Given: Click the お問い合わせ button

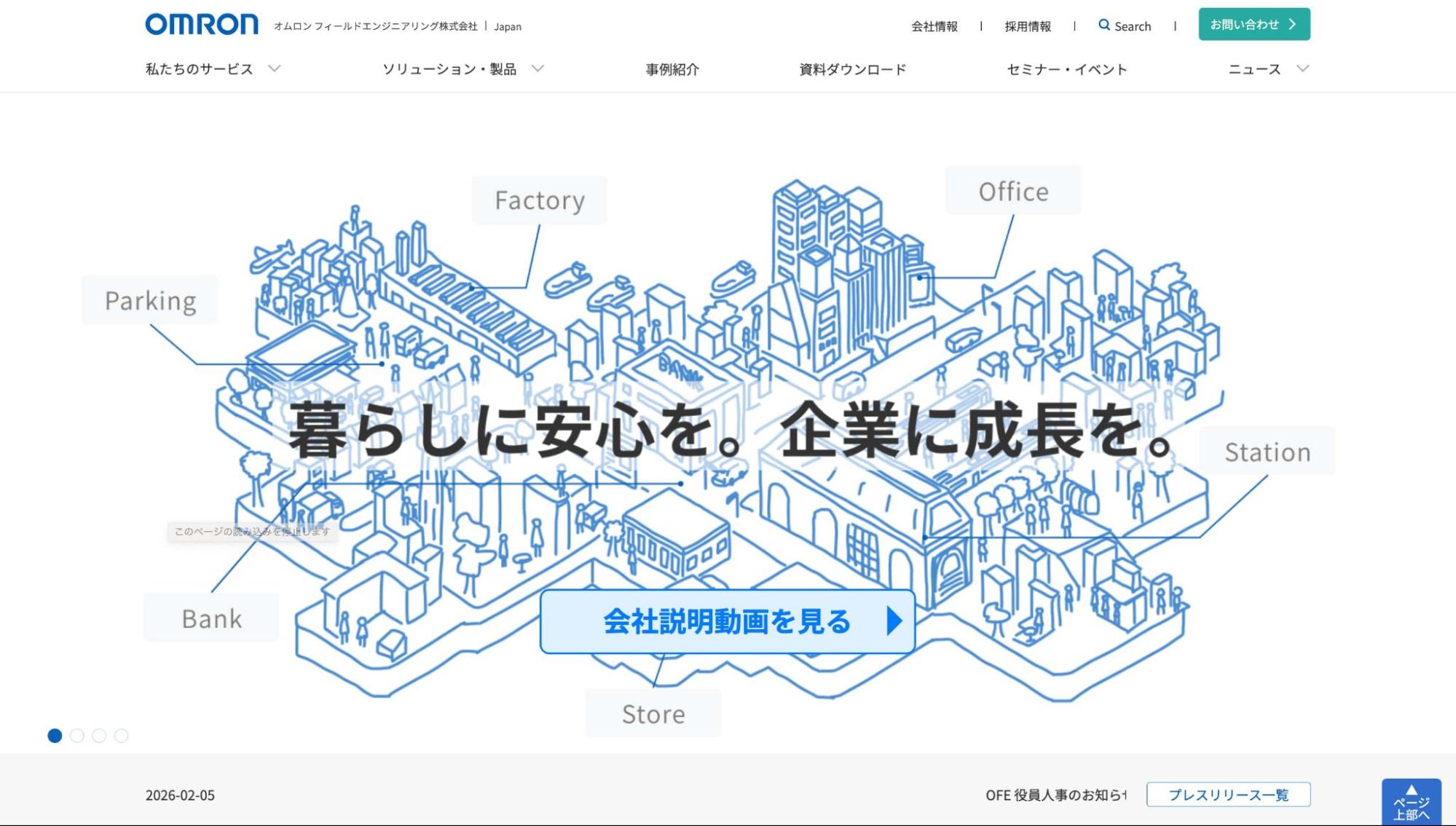Looking at the screenshot, I should (x=1254, y=24).
